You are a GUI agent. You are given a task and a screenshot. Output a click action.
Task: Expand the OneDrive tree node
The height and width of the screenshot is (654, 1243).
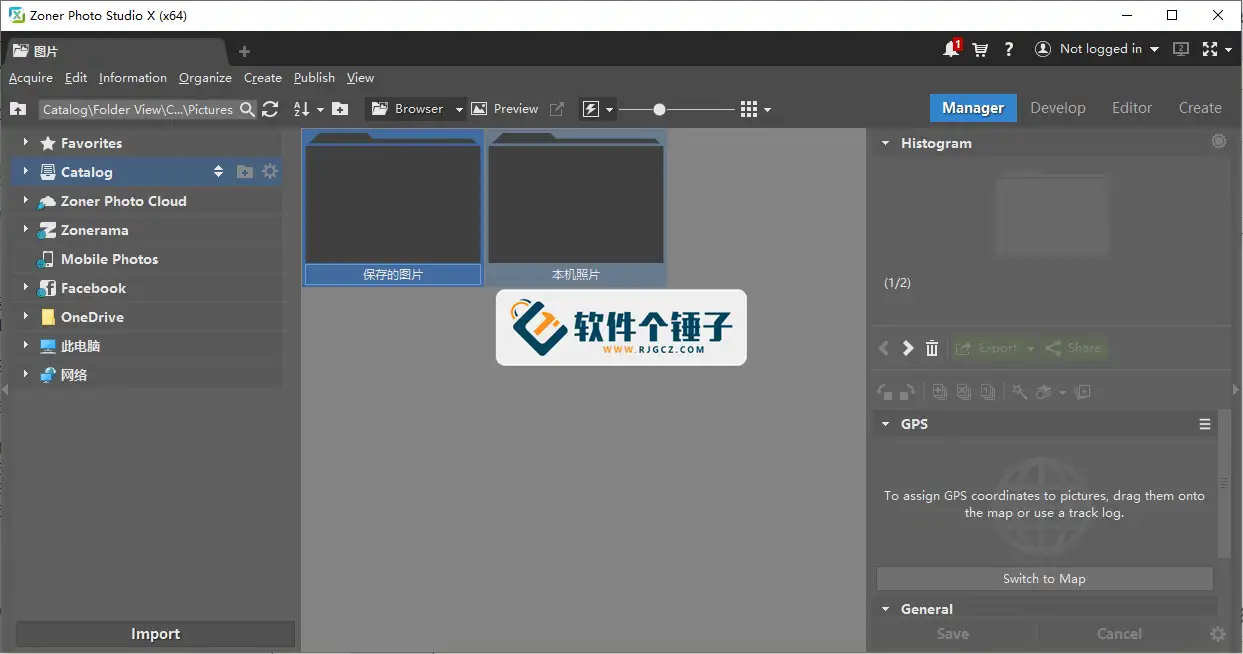click(25, 317)
